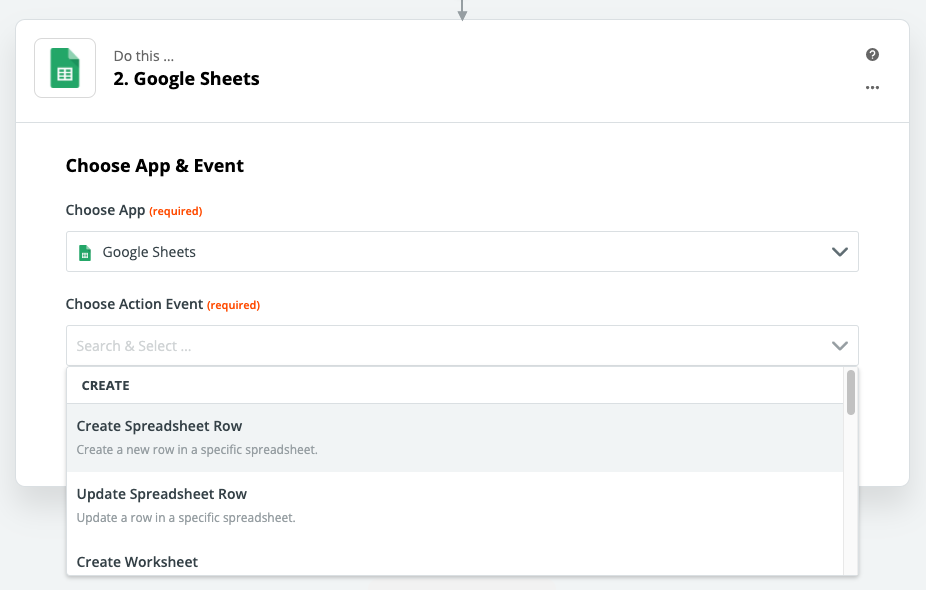Click the Search & Select input field
This screenshot has width=926, height=590.
tap(462, 345)
